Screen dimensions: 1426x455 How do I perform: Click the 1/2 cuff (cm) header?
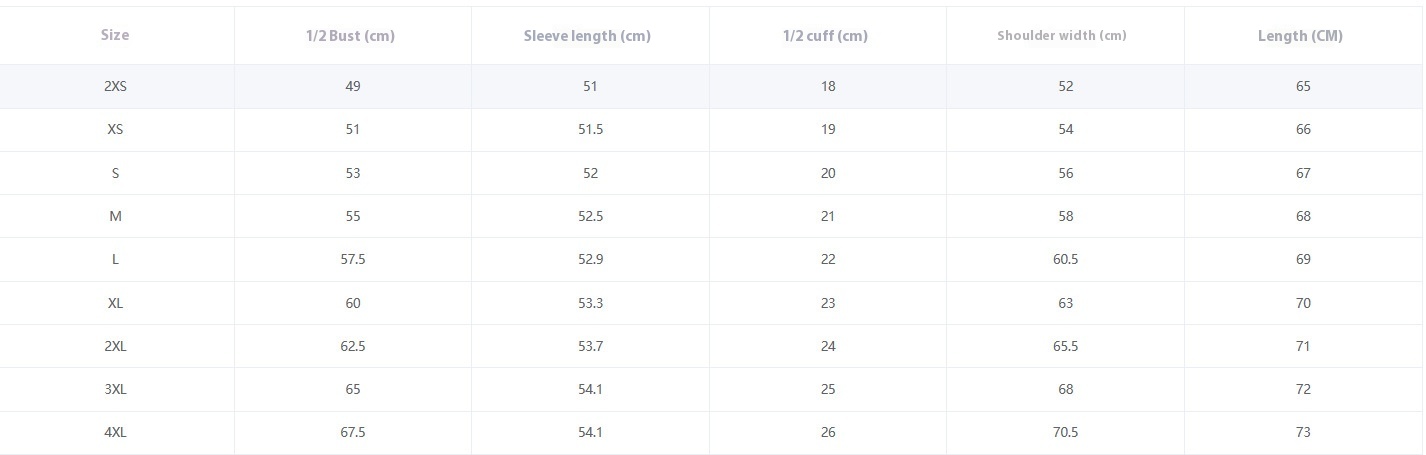coord(825,36)
